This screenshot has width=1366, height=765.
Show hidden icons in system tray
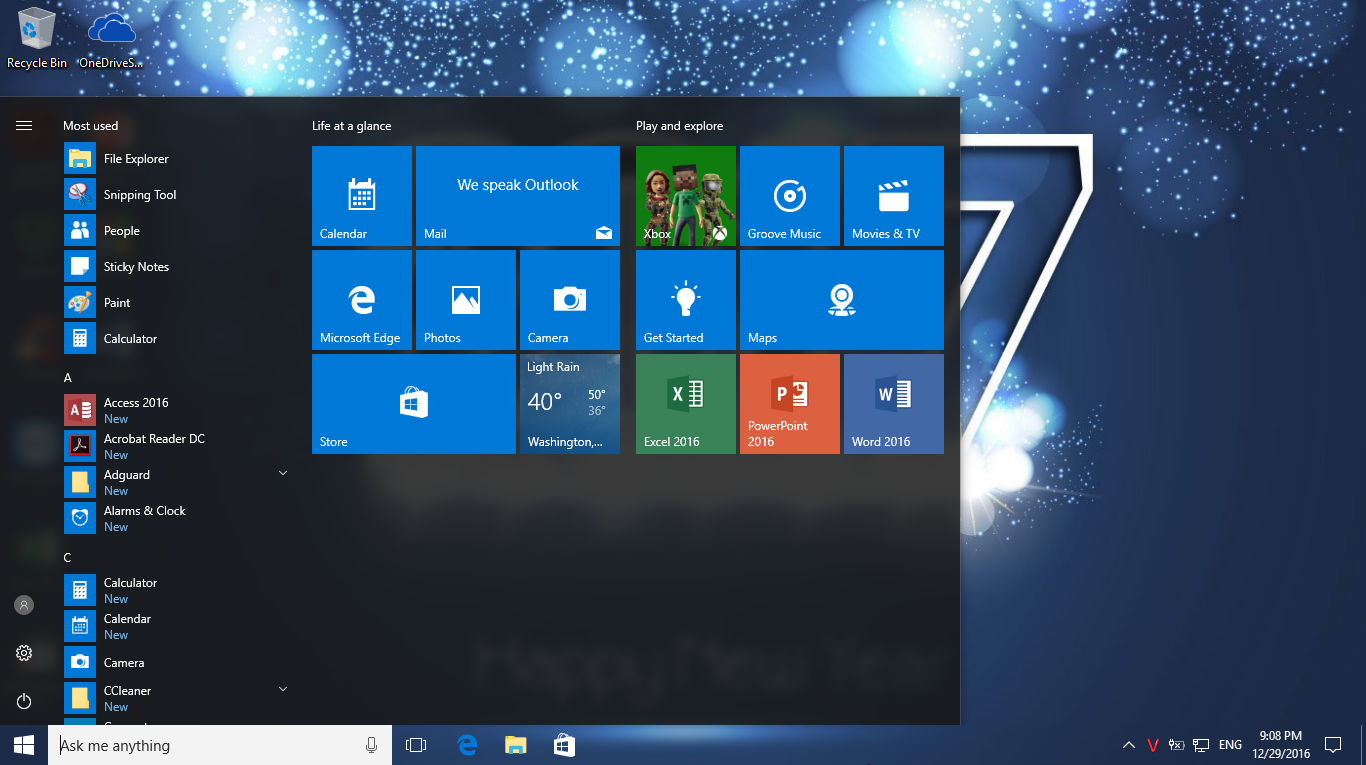click(1129, 745)
